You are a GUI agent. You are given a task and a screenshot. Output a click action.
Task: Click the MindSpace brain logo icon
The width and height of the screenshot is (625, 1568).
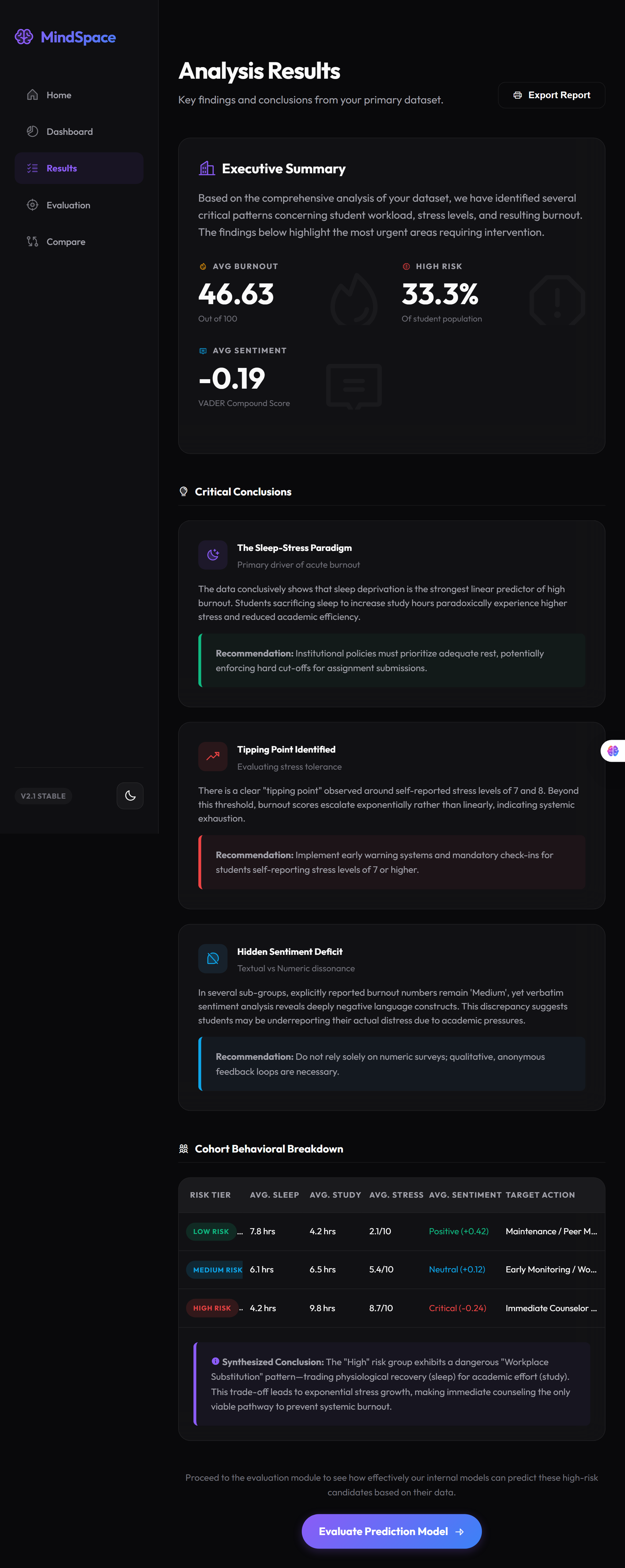[24, 37]
